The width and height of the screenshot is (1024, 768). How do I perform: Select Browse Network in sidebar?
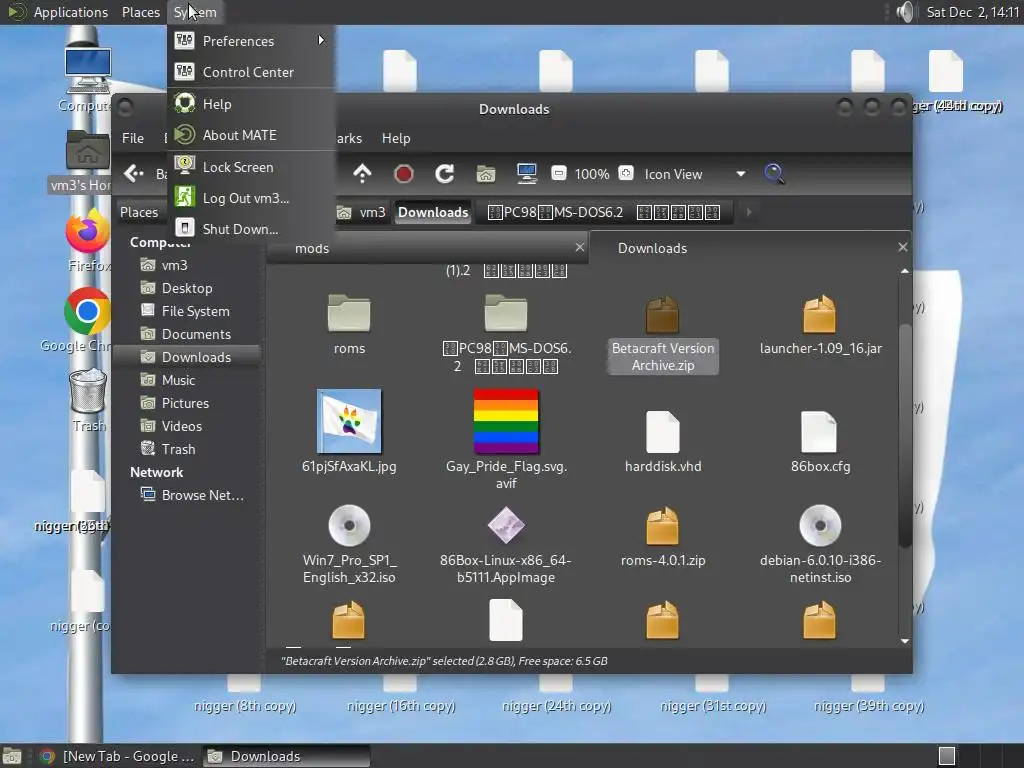tap(188, 495)
